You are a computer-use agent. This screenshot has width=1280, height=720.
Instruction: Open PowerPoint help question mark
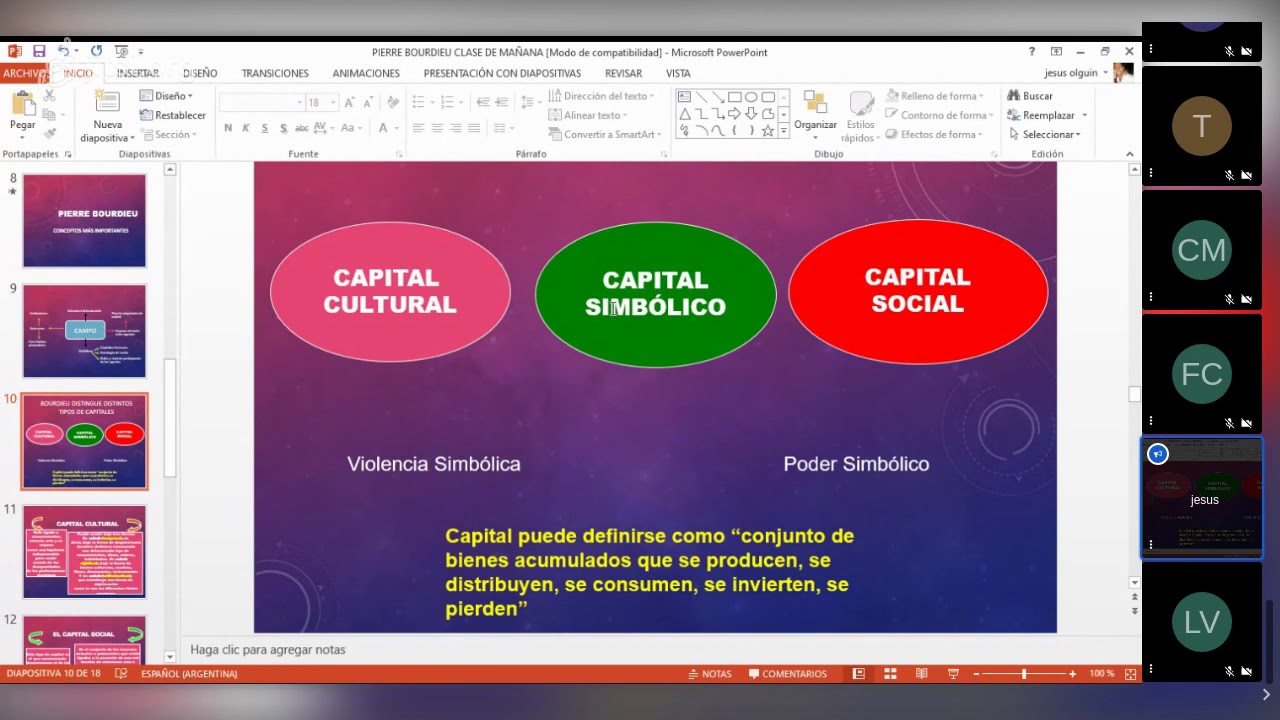(1032, 51)
